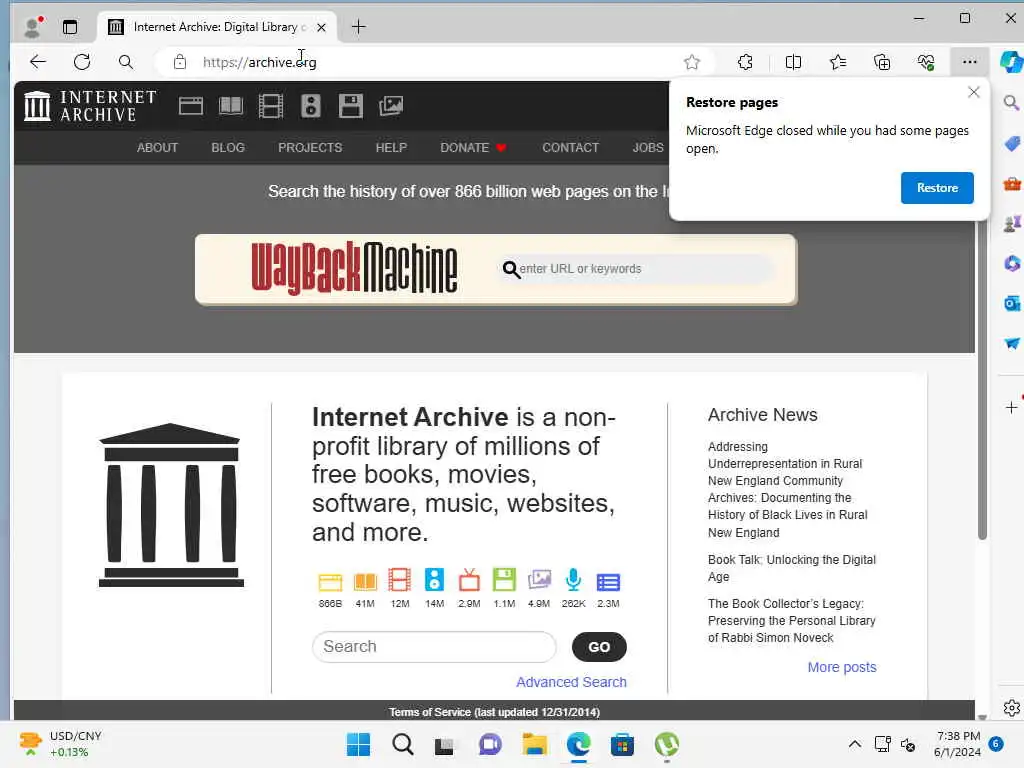Viewport: 1024px width, 768px height.
Task: Open the Advanced Search link
Action: tap(571, 682)
